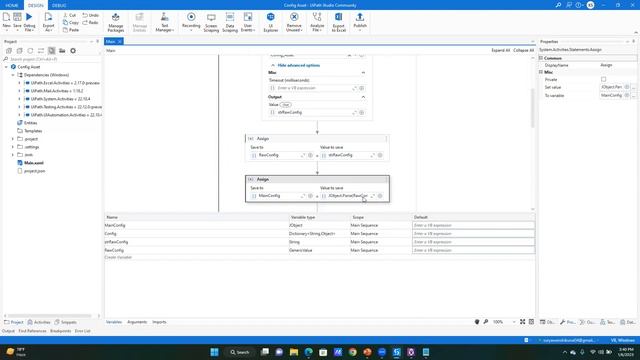Open the Test Manager menu
The width and height of the screenshot is (640, 360).
point(164,22)
